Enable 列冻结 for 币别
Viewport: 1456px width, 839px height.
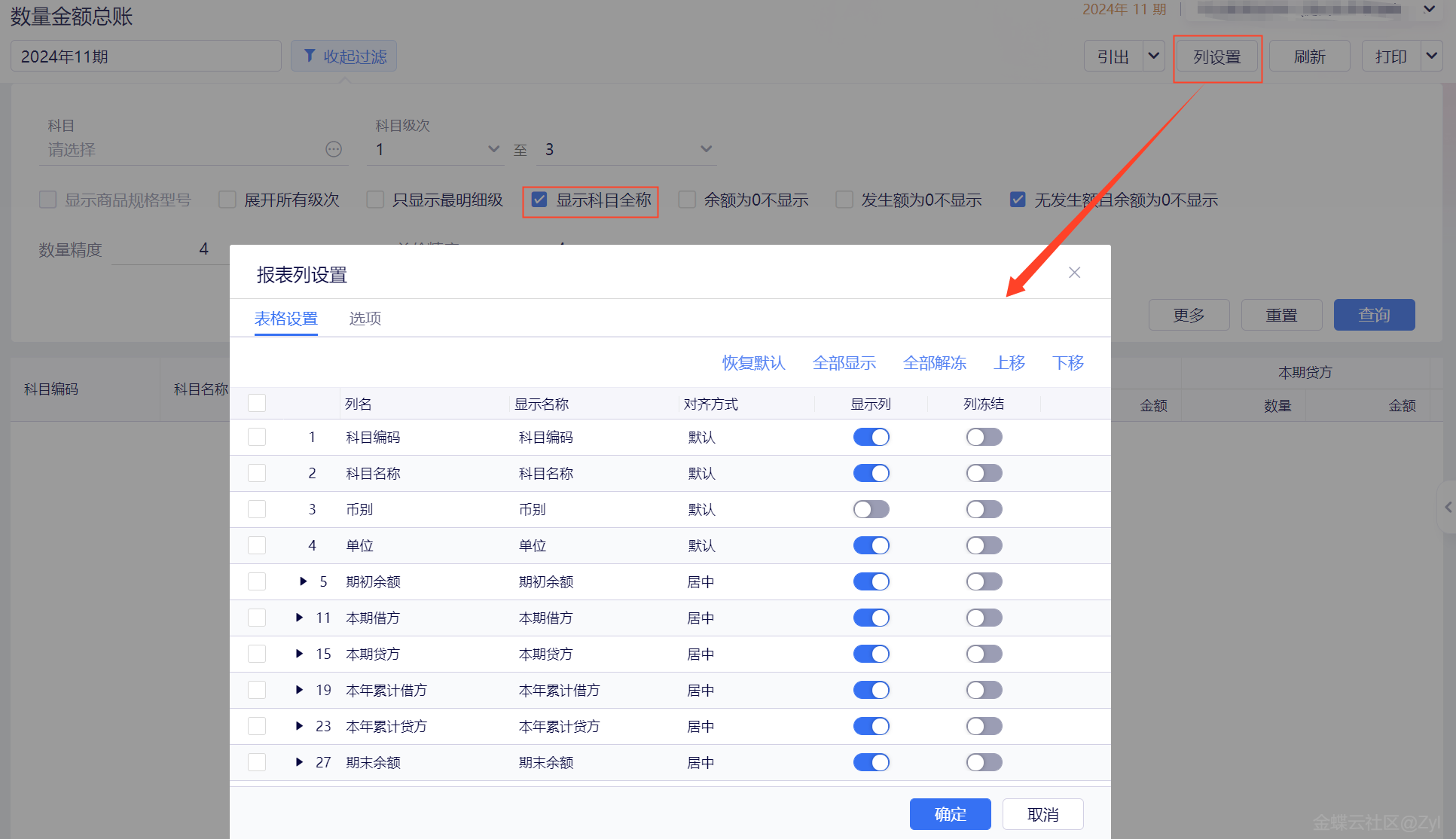tap(984, 509)
